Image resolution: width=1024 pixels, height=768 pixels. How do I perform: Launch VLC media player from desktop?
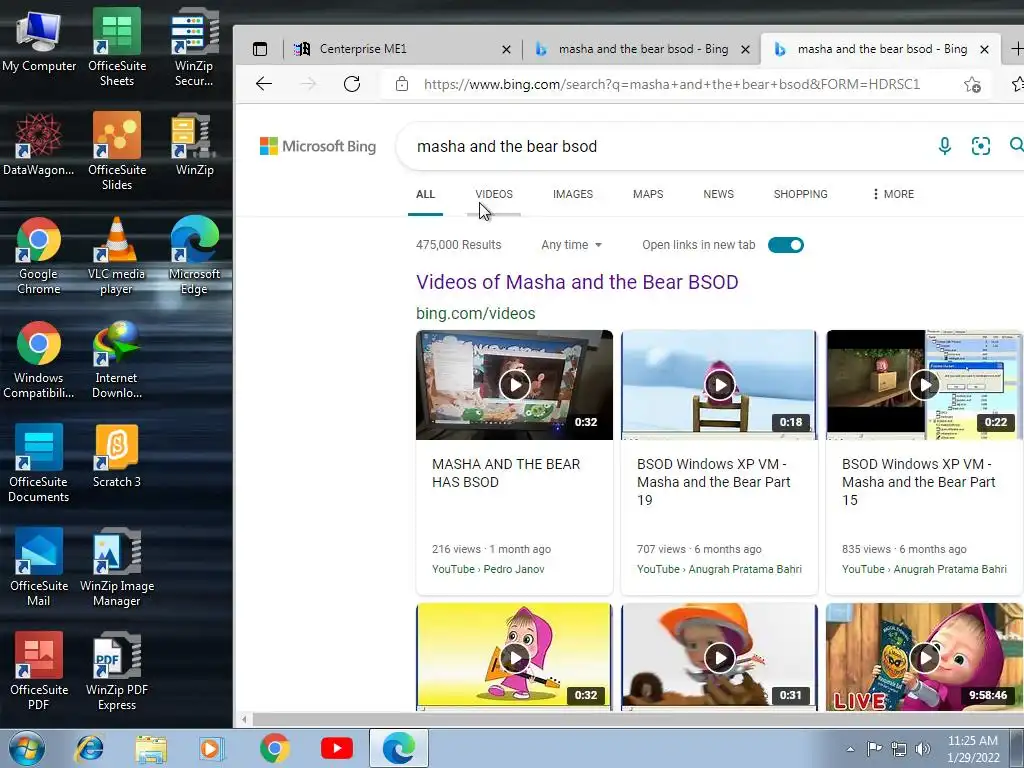click(116, 256)
